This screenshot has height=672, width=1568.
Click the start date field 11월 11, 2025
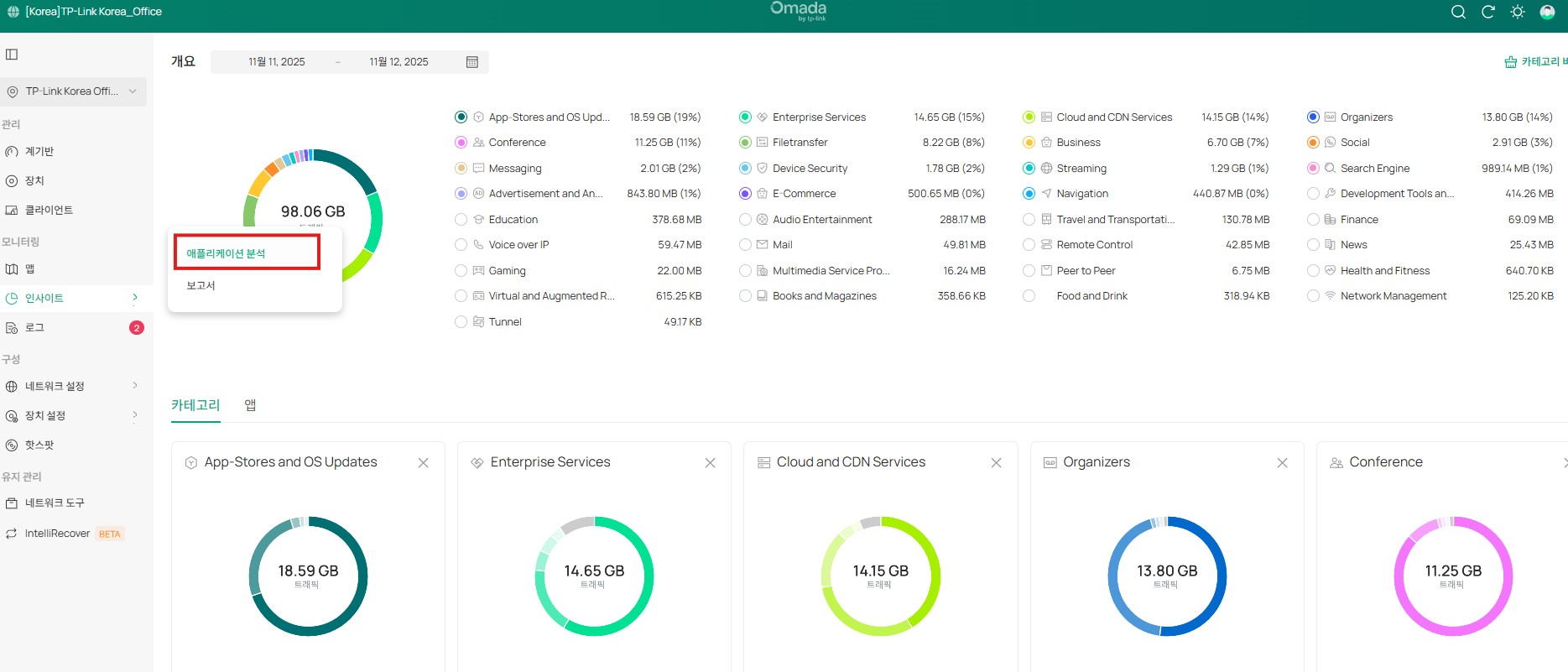tap(276, 62)
